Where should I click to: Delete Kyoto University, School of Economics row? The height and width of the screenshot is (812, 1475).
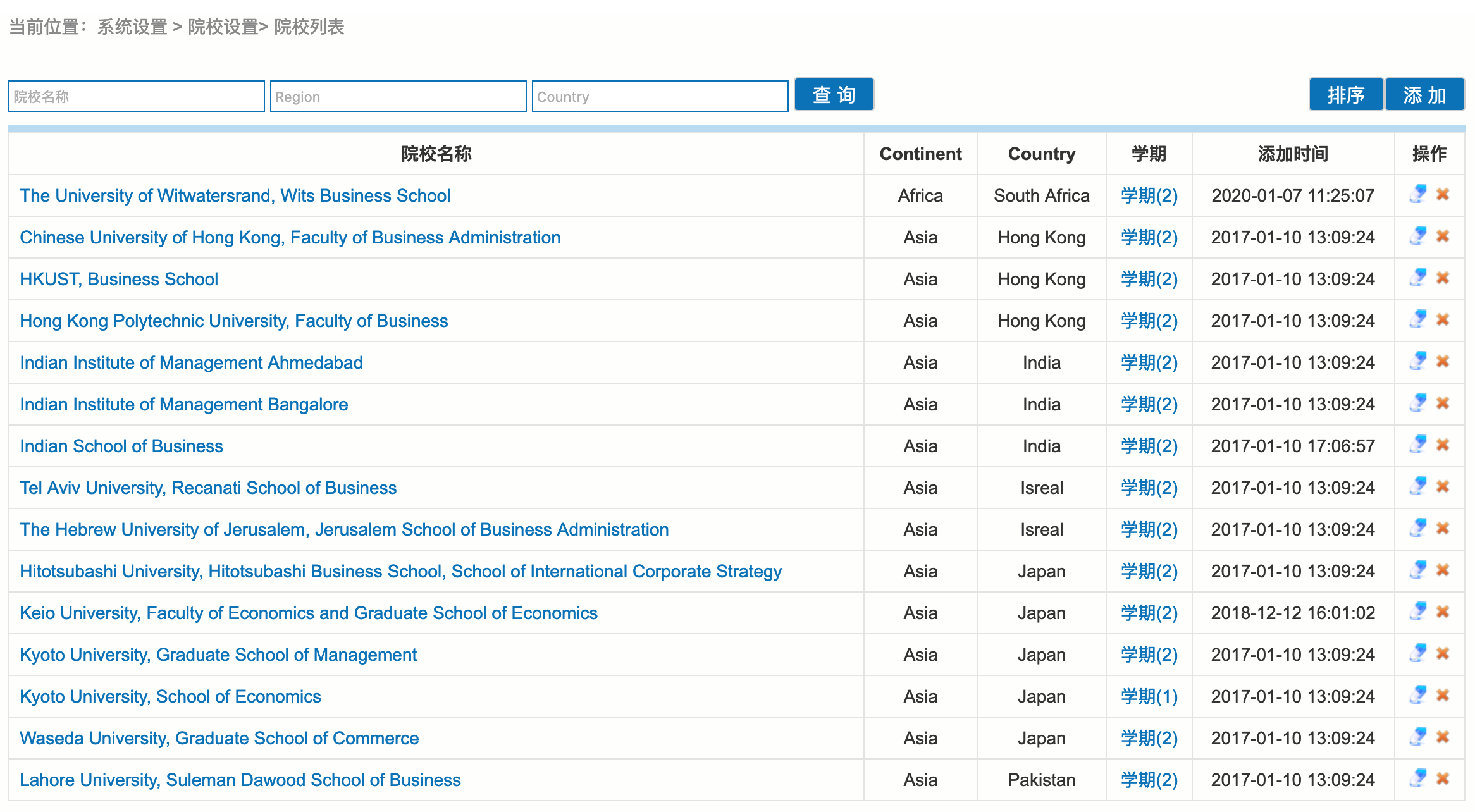click(1443, 695)
